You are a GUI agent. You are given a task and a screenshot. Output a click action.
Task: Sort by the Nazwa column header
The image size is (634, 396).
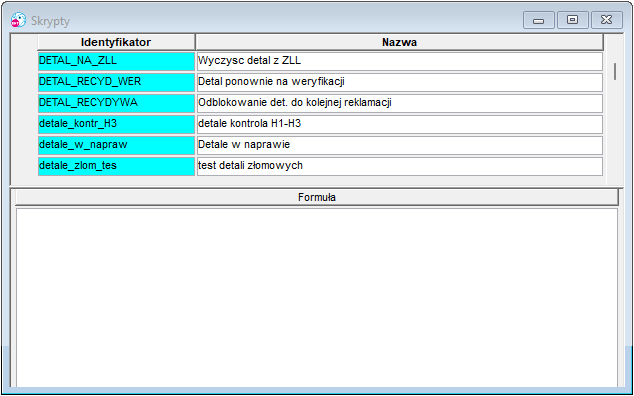click(399, 42)
